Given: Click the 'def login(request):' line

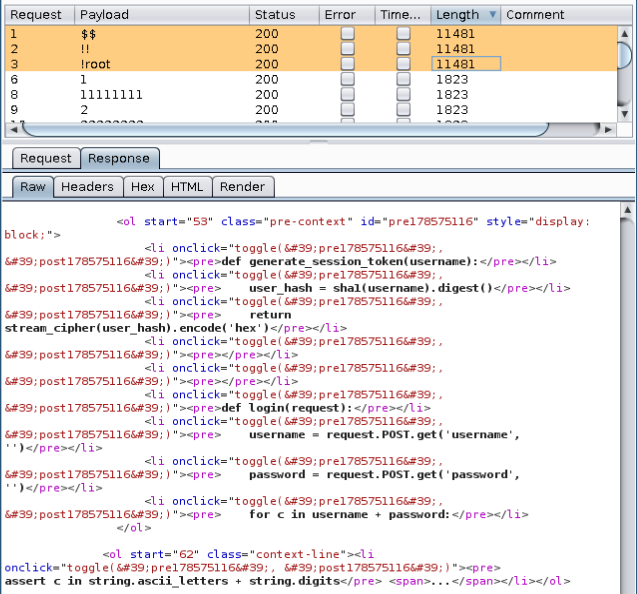Looking at the screenshot, I should pos(287,408).
